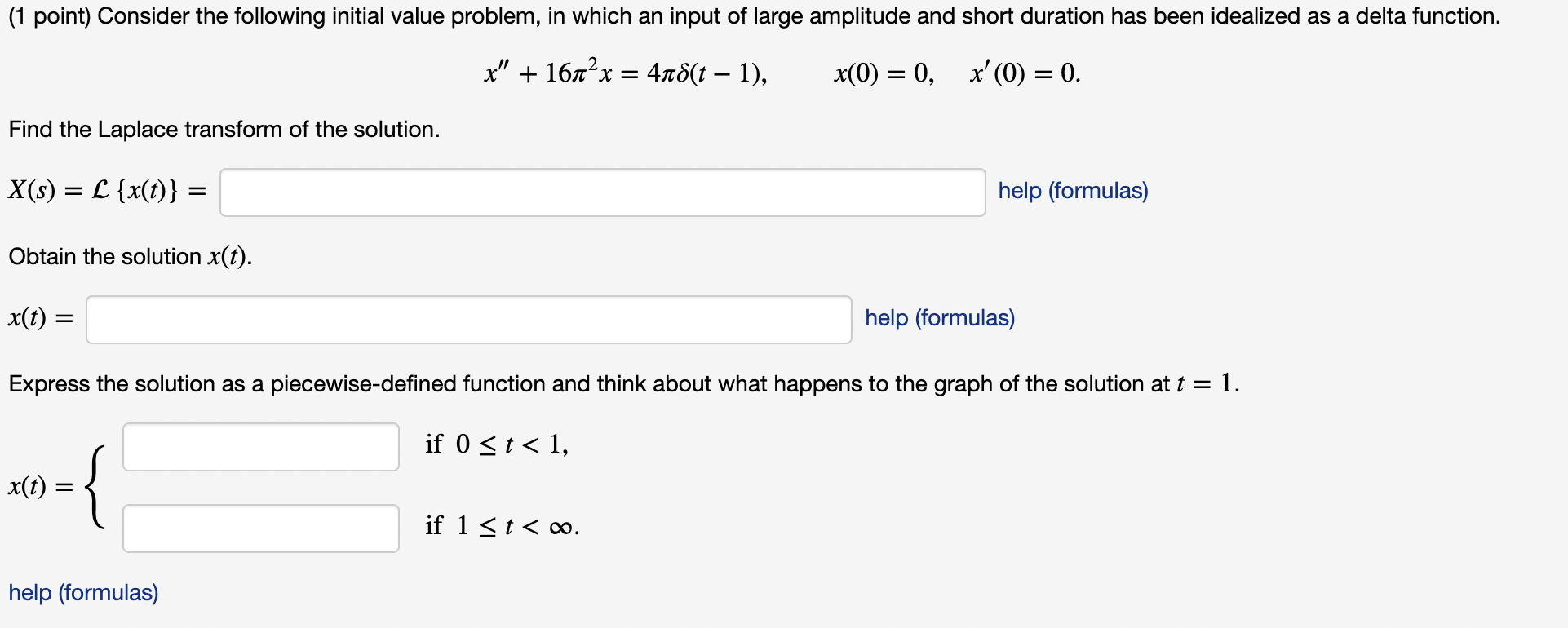The height and width of the screenshot is (628, 1568).
Task: Click the second branch input of the piecewise function
Action: (259, 528)
